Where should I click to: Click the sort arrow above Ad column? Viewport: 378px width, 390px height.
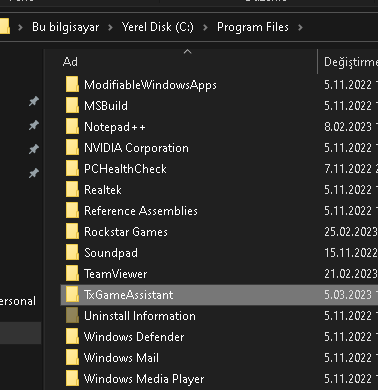pyautogui.click(x=188, y=52)
